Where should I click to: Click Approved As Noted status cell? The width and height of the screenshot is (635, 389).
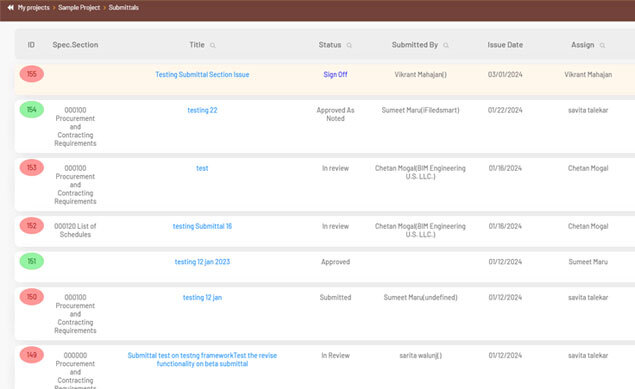pyautogui.click(x=335, y=114)
